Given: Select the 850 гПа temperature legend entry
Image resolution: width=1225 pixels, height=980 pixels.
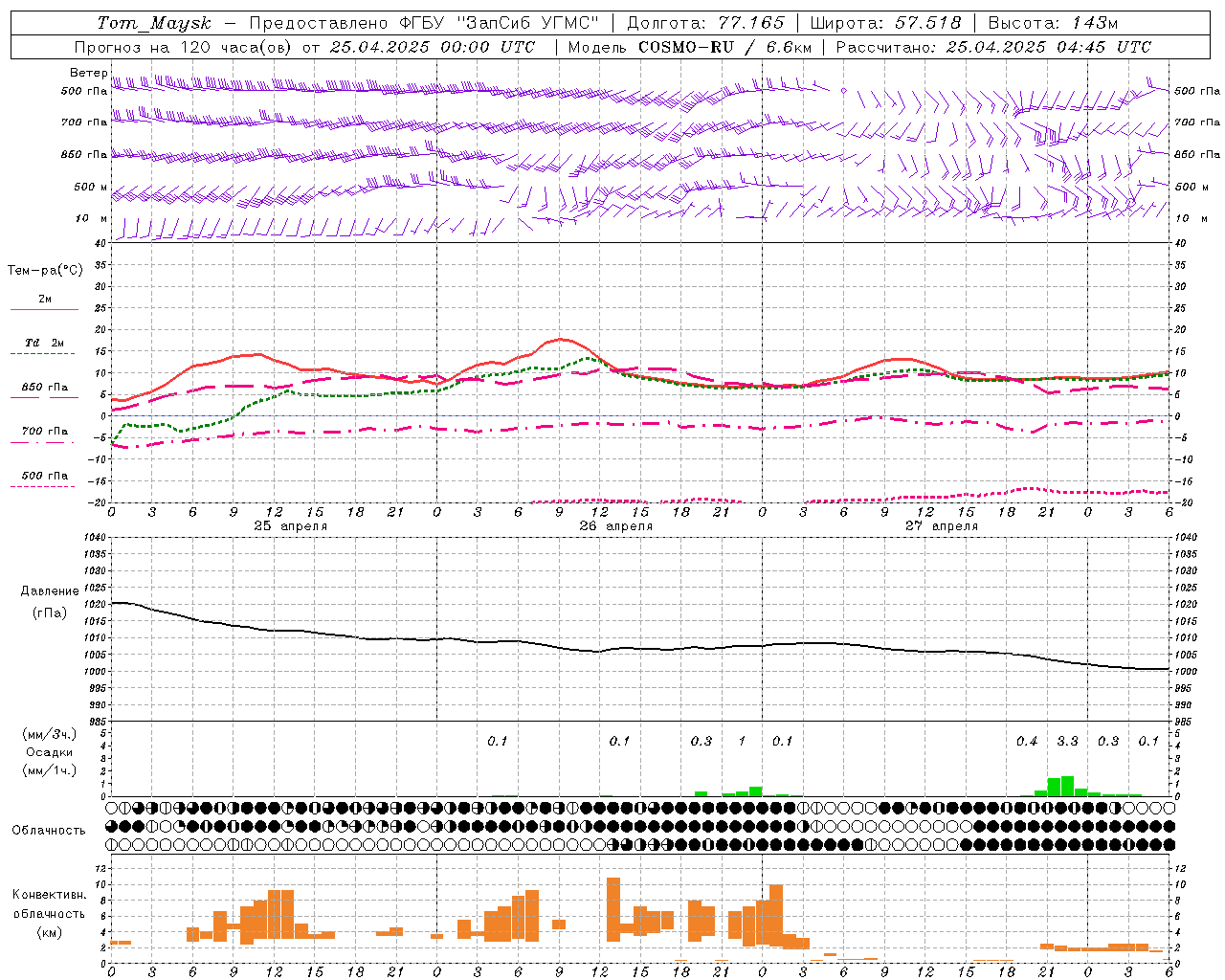Looking at the screenshot, I should tap(45, 391).
